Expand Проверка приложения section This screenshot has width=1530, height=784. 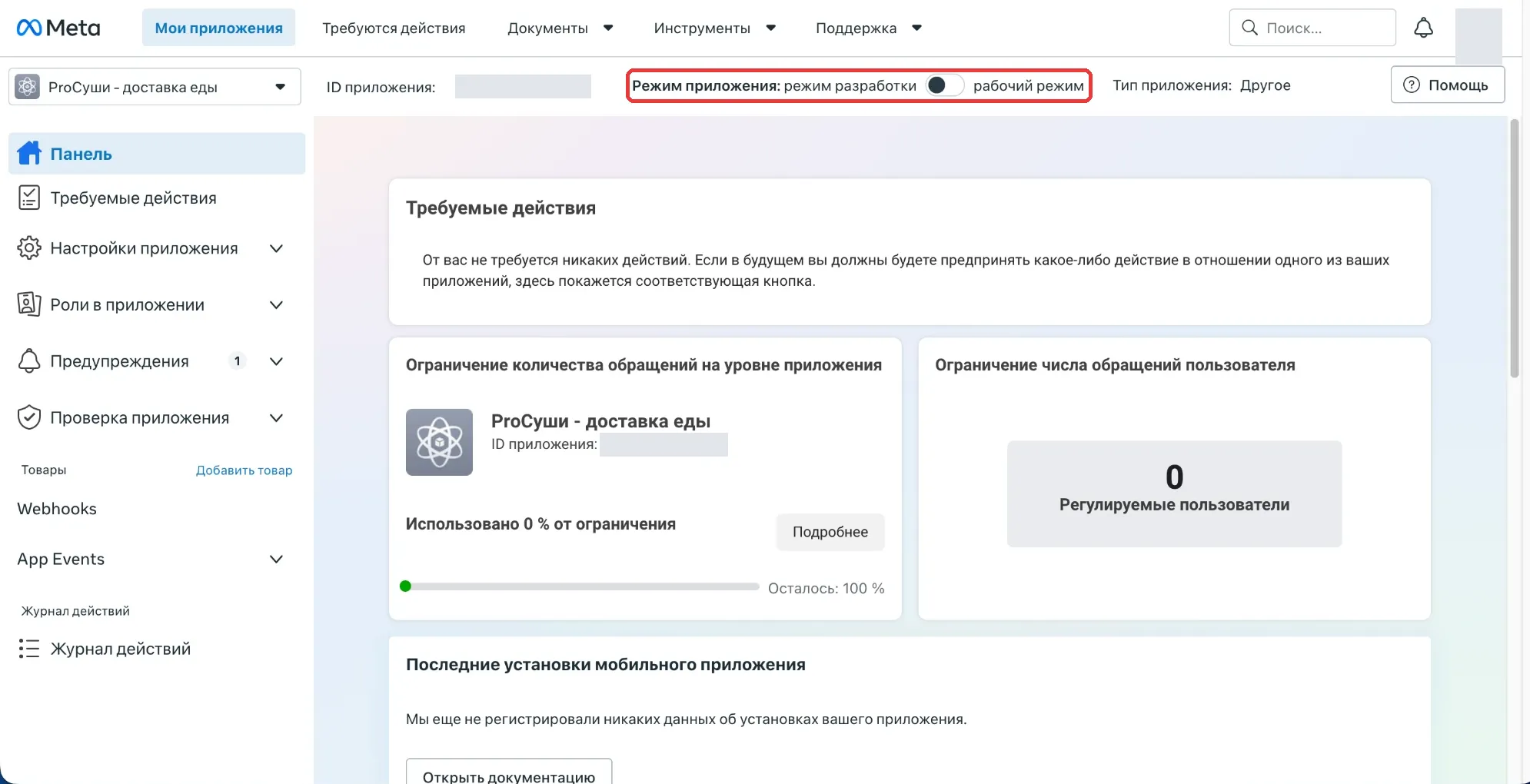(277, 417)
